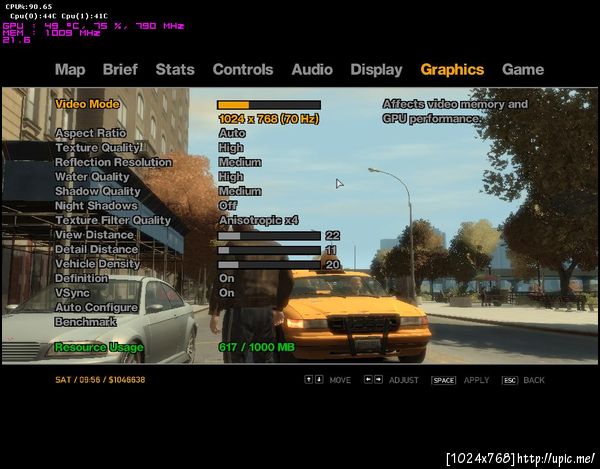This screenshot has height=469, width=600.
Task: Select Reflection Resolution setting
Action: [113, 162]
